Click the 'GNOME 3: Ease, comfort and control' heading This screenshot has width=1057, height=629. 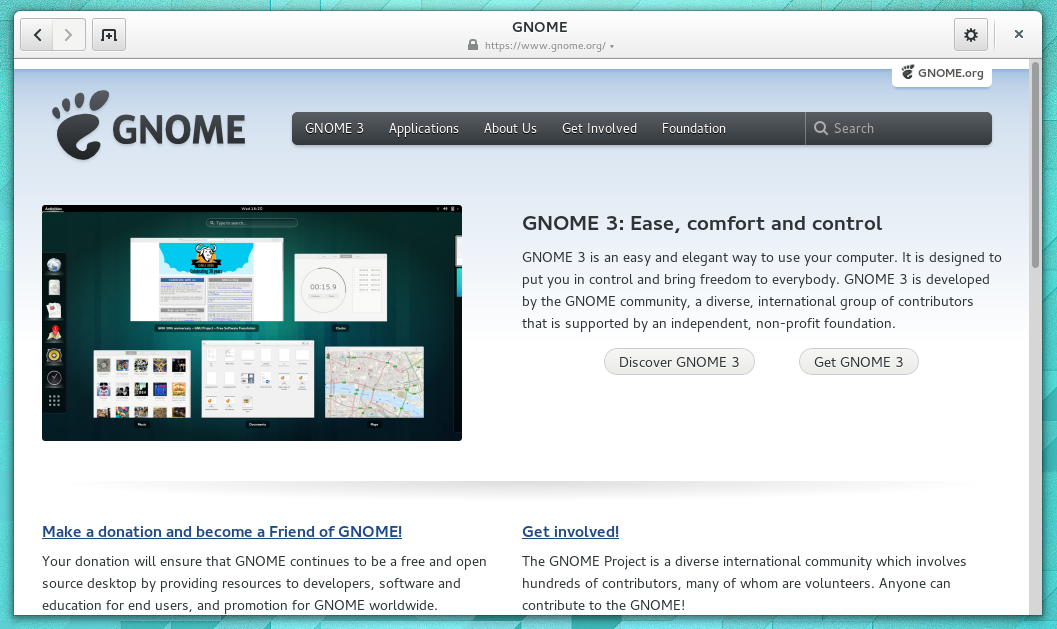(702, 223)
